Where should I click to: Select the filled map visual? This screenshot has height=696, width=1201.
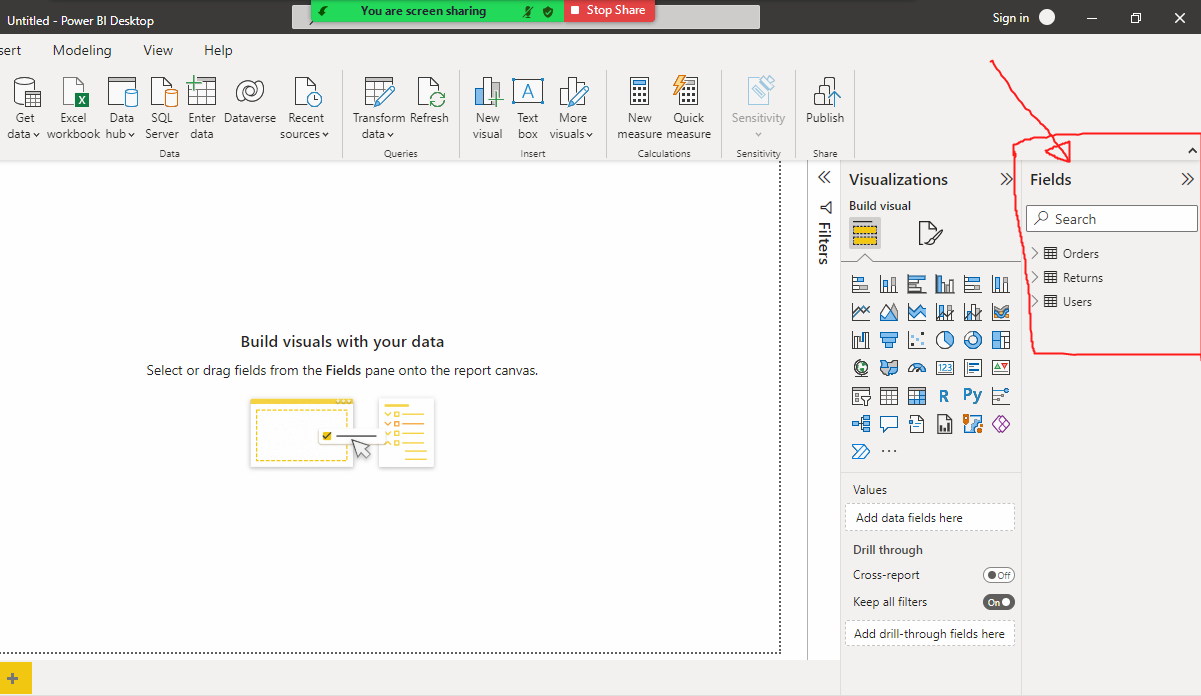coord(888,368)
